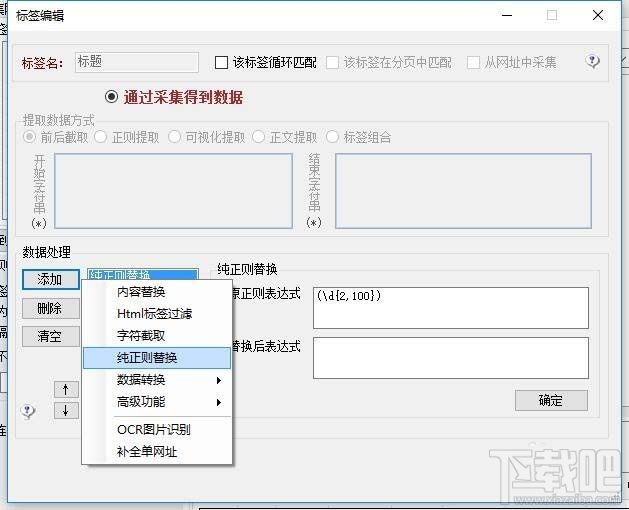Click the 删除 button
The height and width of the screenshot is (510, 629).
[x=51, y=308]
